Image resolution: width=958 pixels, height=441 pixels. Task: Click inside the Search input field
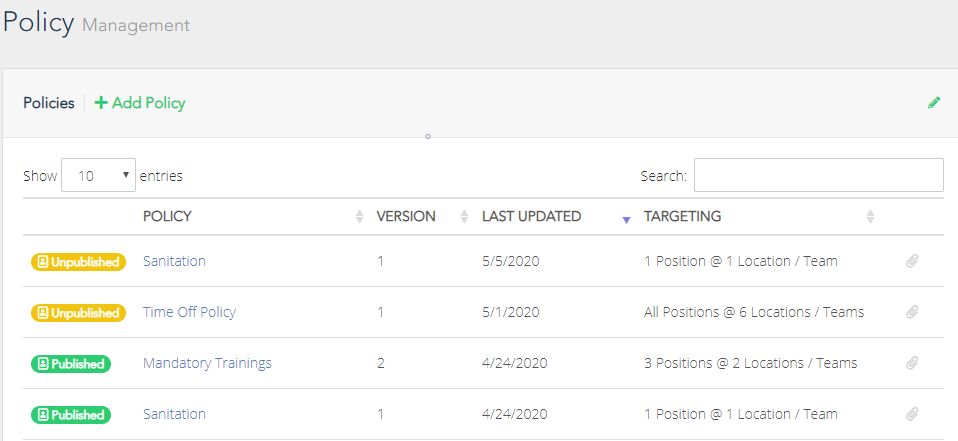click(819, 175)
